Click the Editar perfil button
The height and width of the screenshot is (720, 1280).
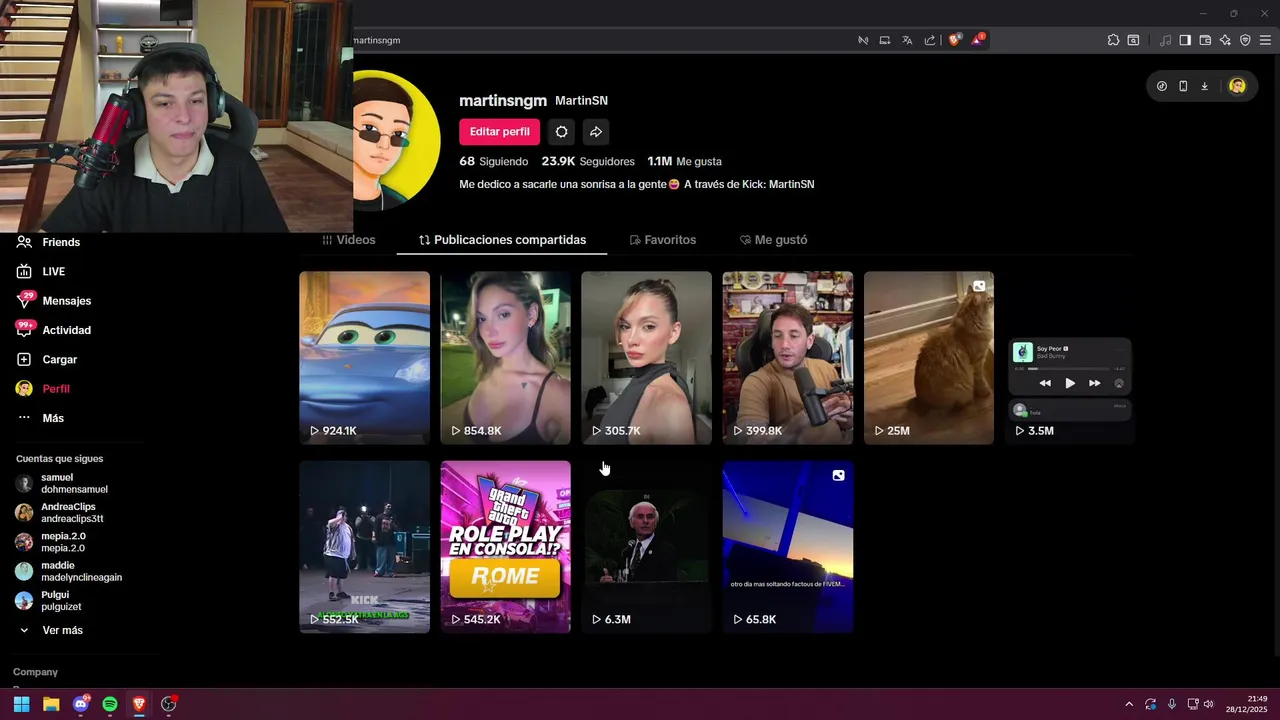[x=500, y=132]
